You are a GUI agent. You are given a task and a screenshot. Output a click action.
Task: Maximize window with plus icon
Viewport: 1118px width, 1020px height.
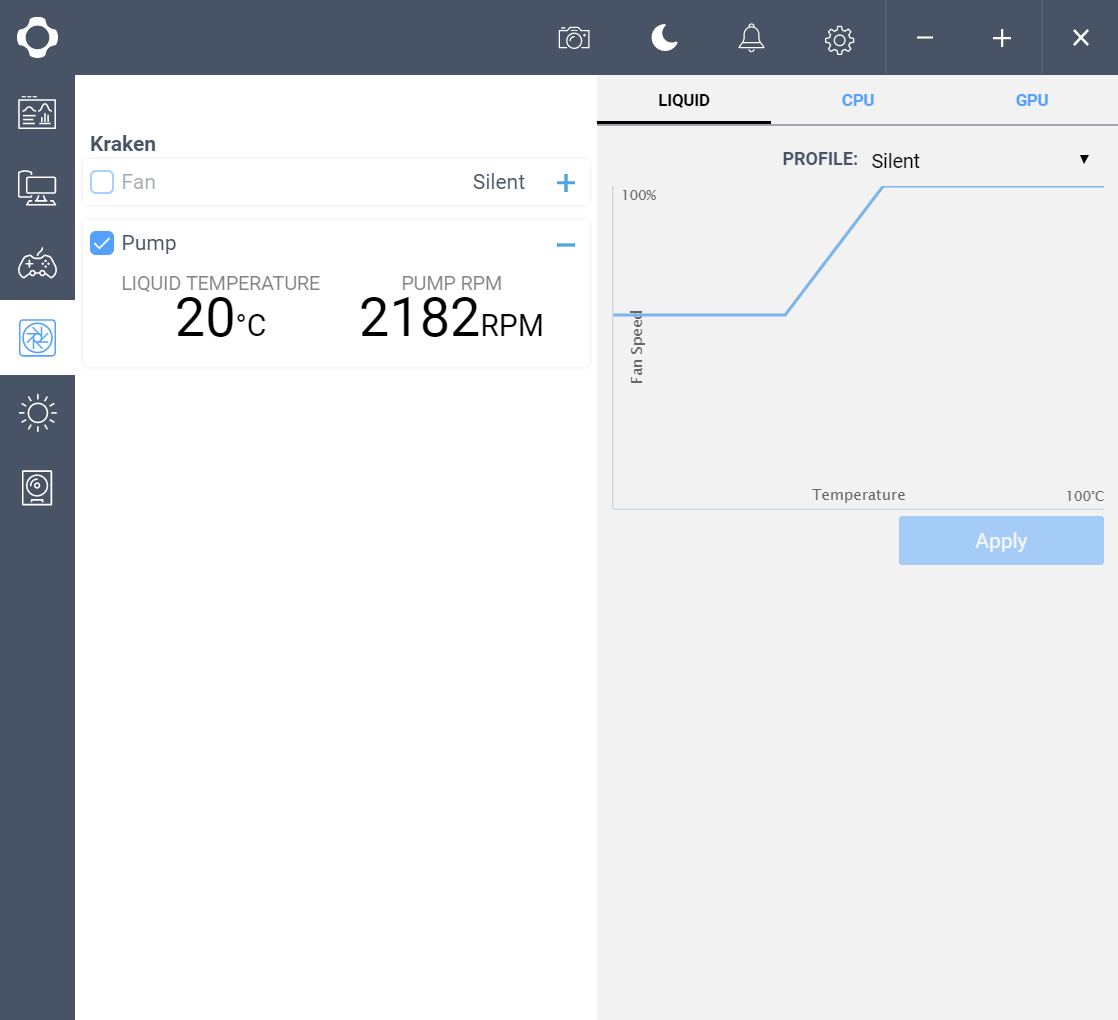[1002, 38]
